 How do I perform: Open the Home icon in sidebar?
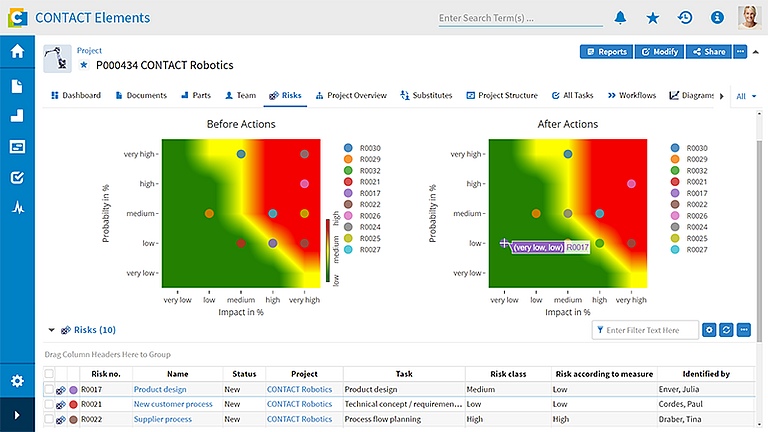pyautogui.click(x=17, y=51)
